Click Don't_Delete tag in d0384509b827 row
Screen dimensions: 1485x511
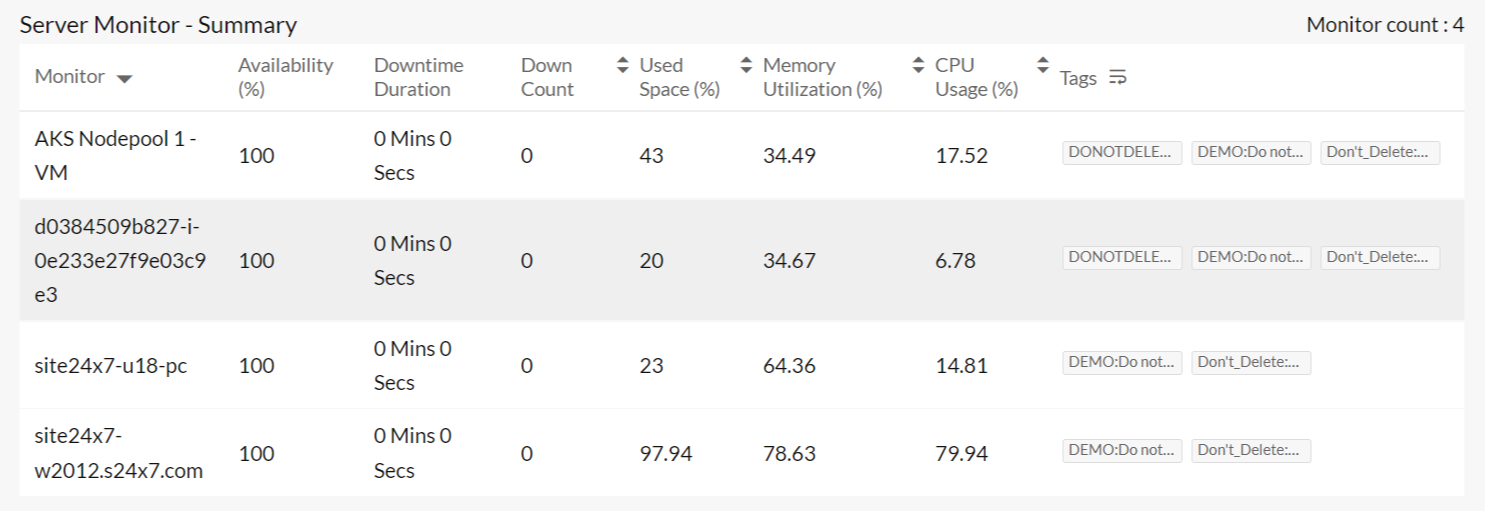pos(1380,257)
